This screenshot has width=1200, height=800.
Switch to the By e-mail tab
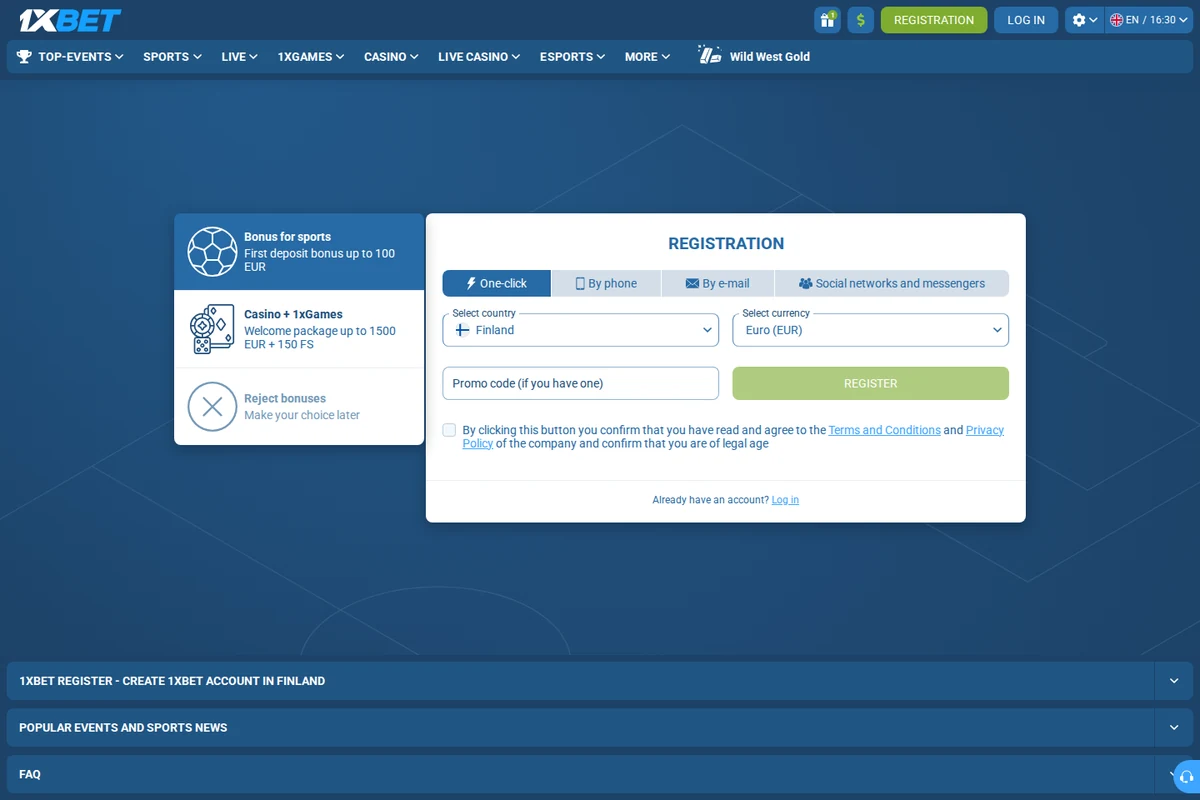[x=717, y=283]
